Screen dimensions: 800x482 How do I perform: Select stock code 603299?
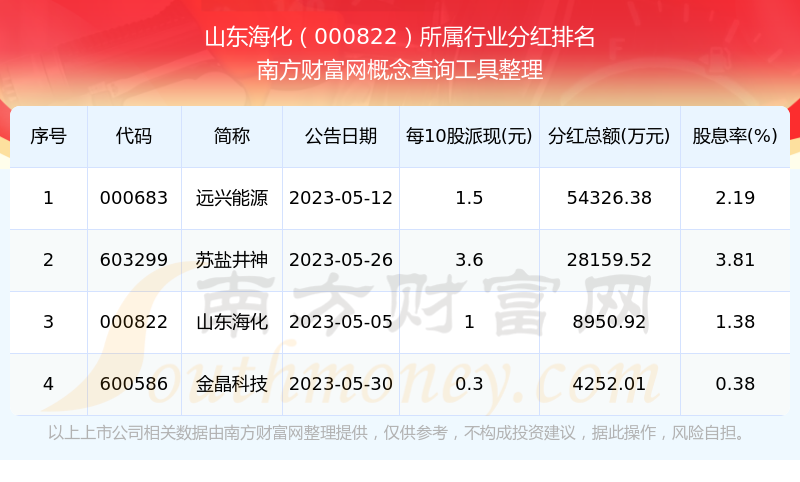pyautogui.click(x=134, y=260)
